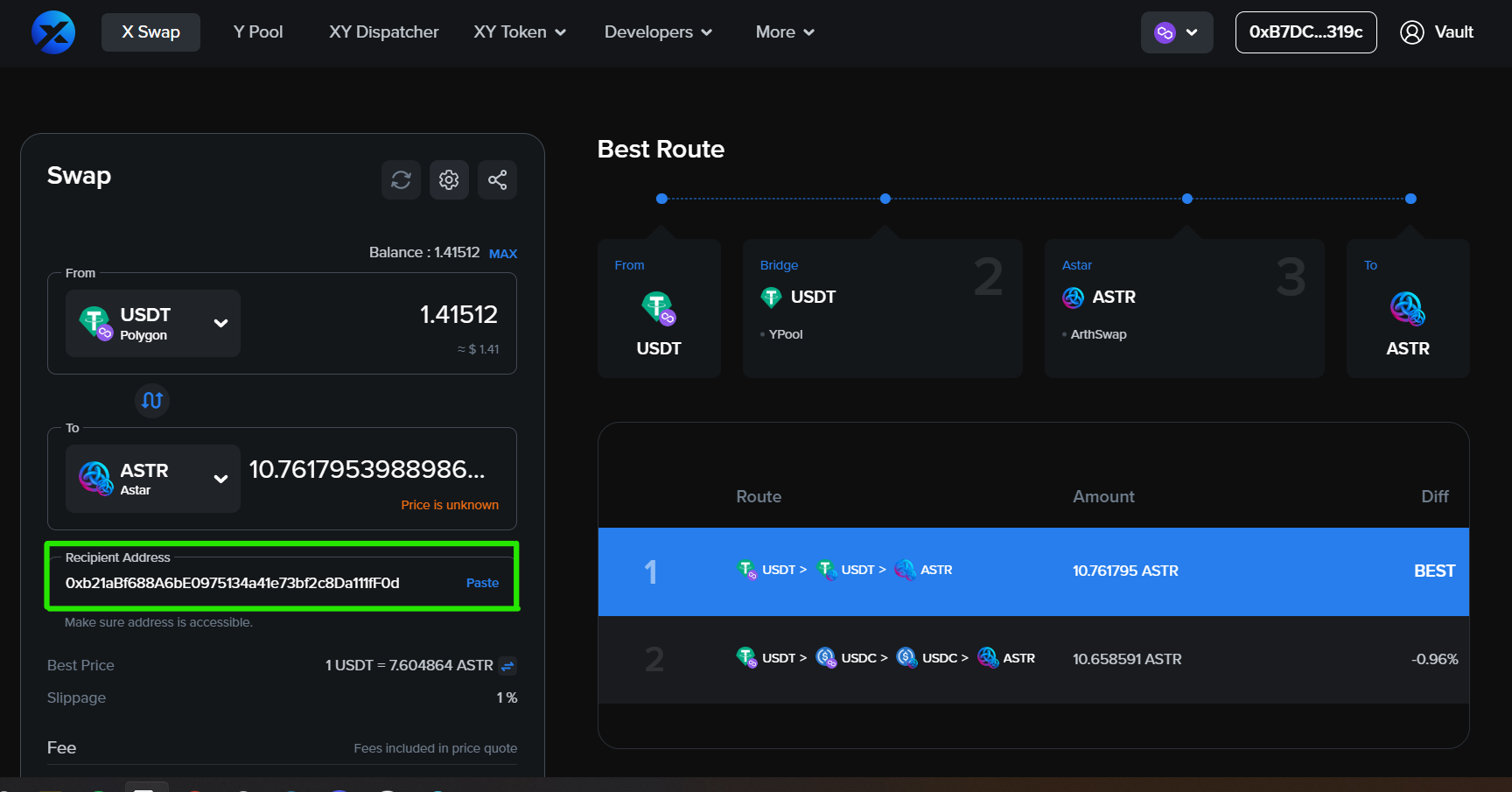The height and width of the screenshot is (792, 1512).
Task: Click the Vault user icon
Action: pyautogui.click(x=1411, y=32)
